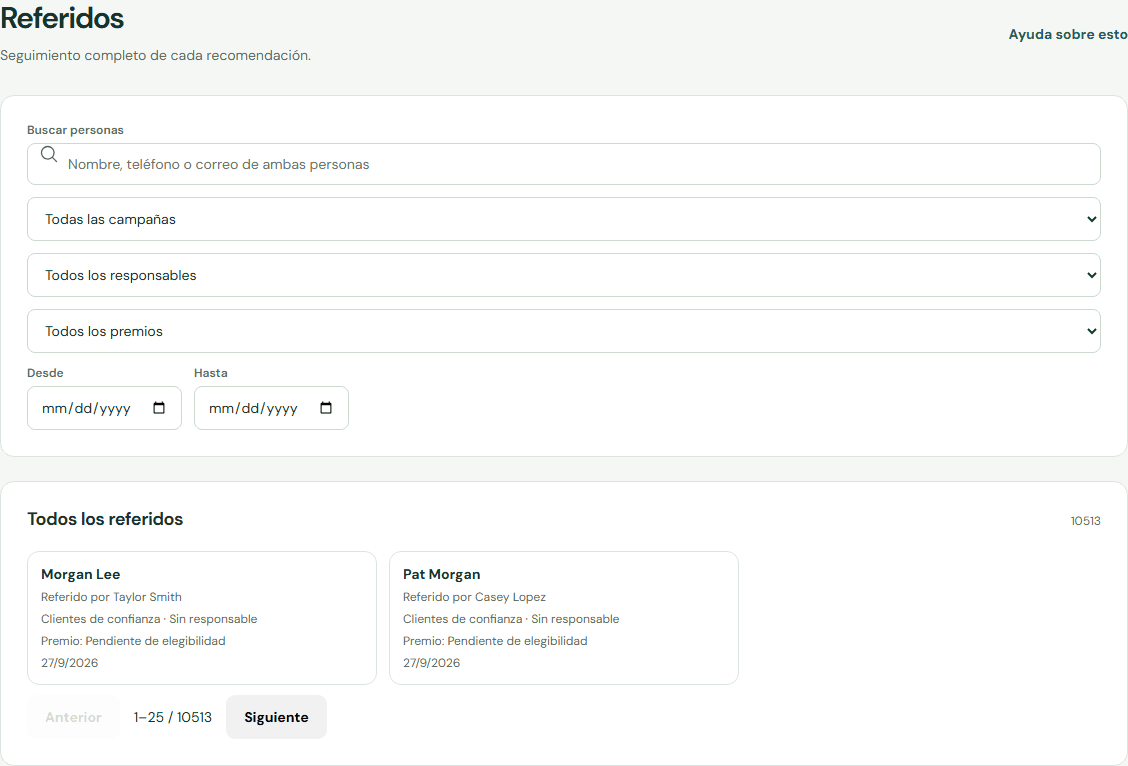
Task: Click the Todos los referidos heading
Action: [x=105, y=519]
